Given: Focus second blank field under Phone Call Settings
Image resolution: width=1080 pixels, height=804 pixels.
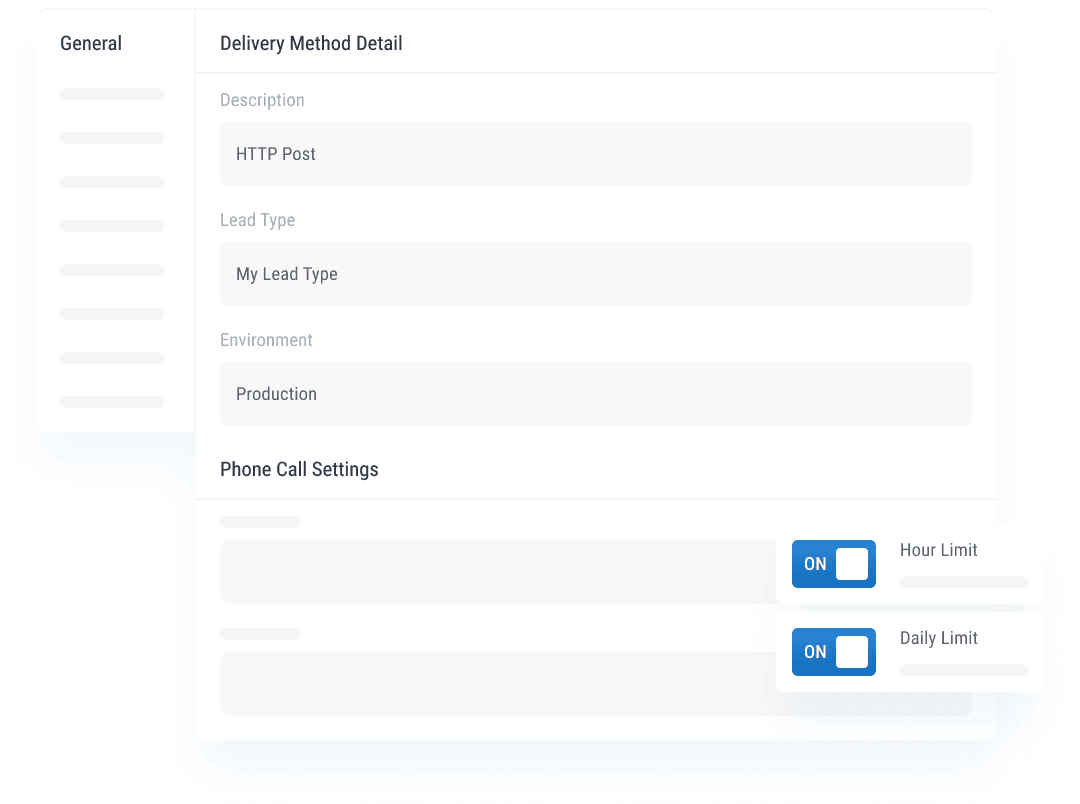Looking at the screenshot, I should [495, 684].
